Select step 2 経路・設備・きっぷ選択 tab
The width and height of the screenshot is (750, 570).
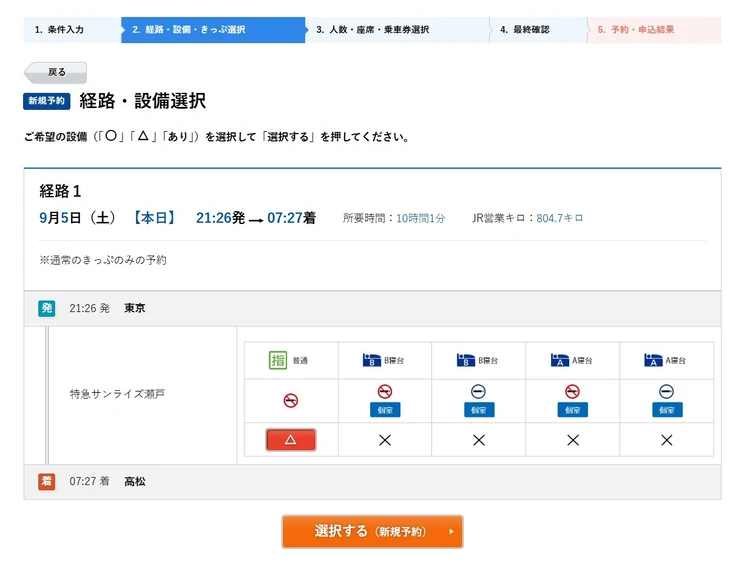[213, 30]
